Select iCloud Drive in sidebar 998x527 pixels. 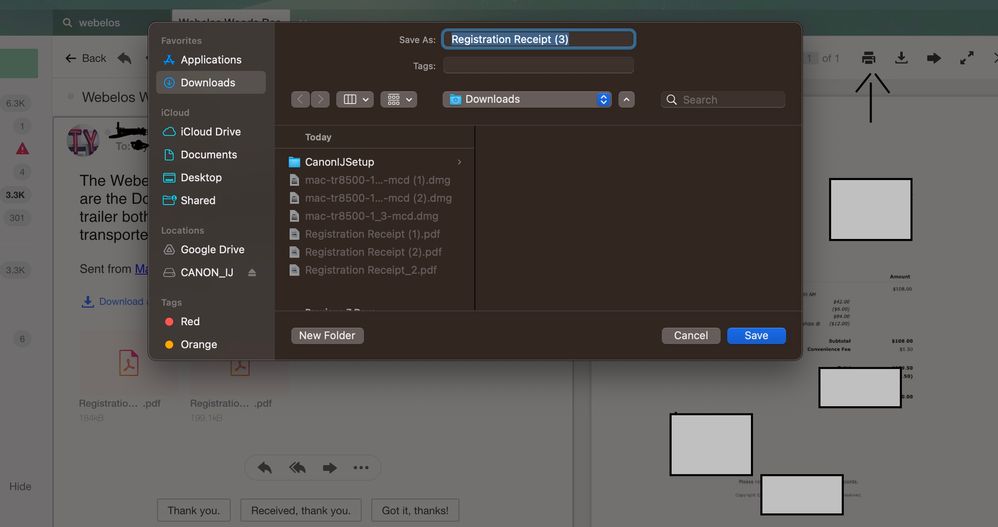[210, 132]
